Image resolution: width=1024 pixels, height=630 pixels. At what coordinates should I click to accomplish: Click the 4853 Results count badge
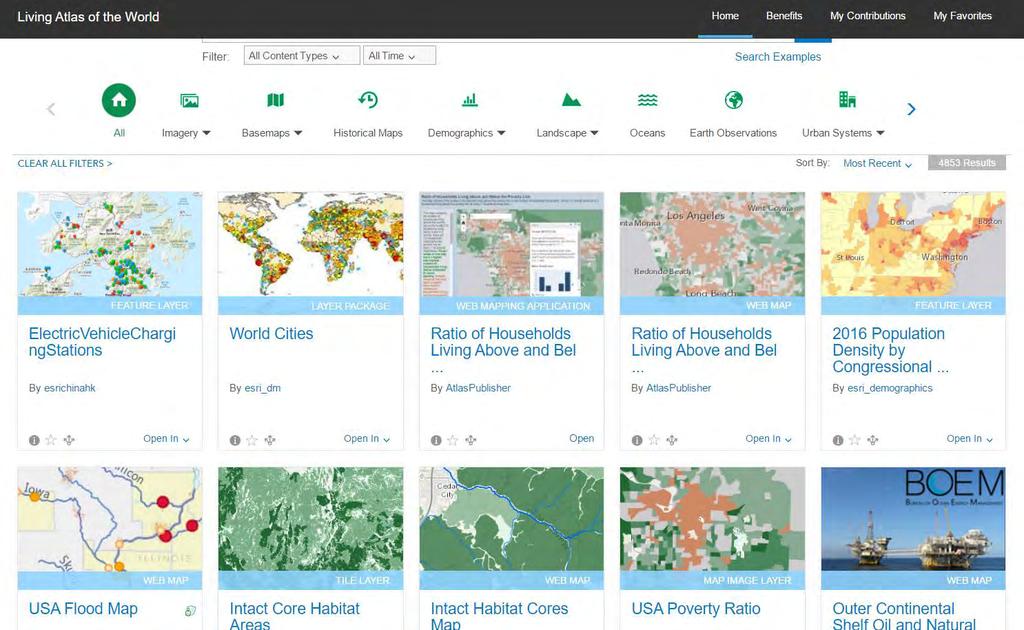coord(967,163)
